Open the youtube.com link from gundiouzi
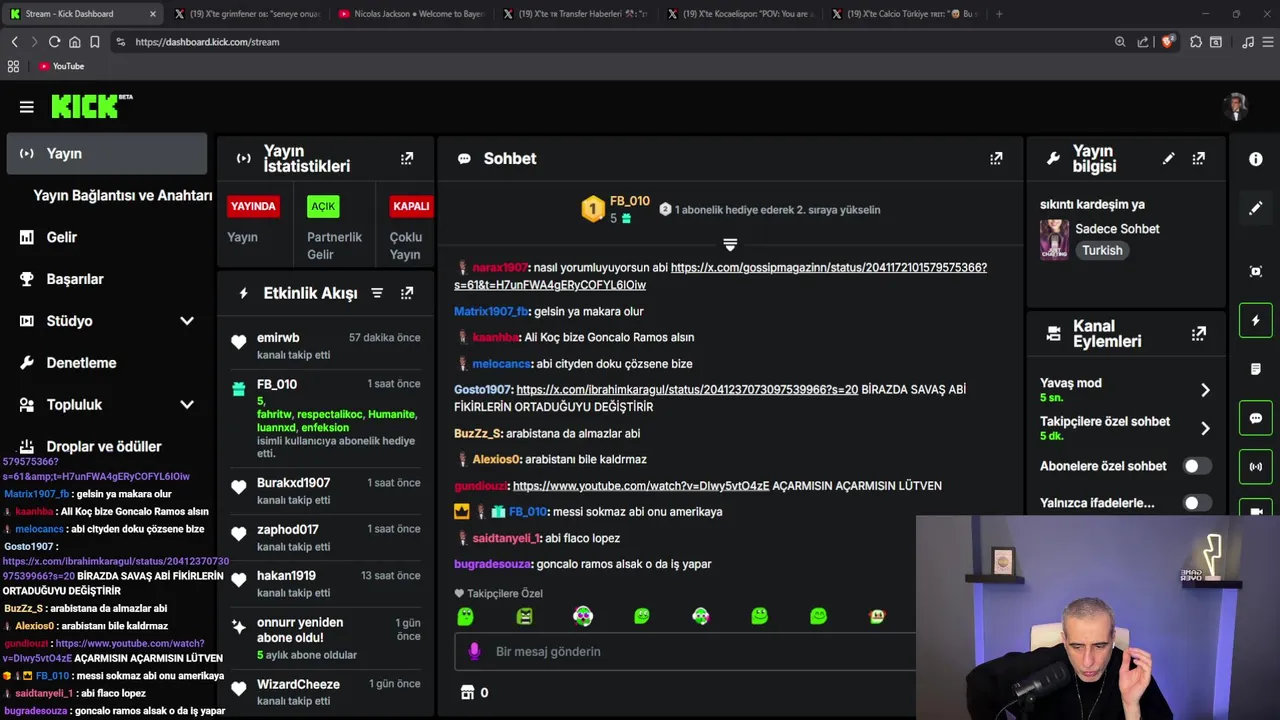The width and height of the screenshot is (1280, 720). click(x=641, y=486)
